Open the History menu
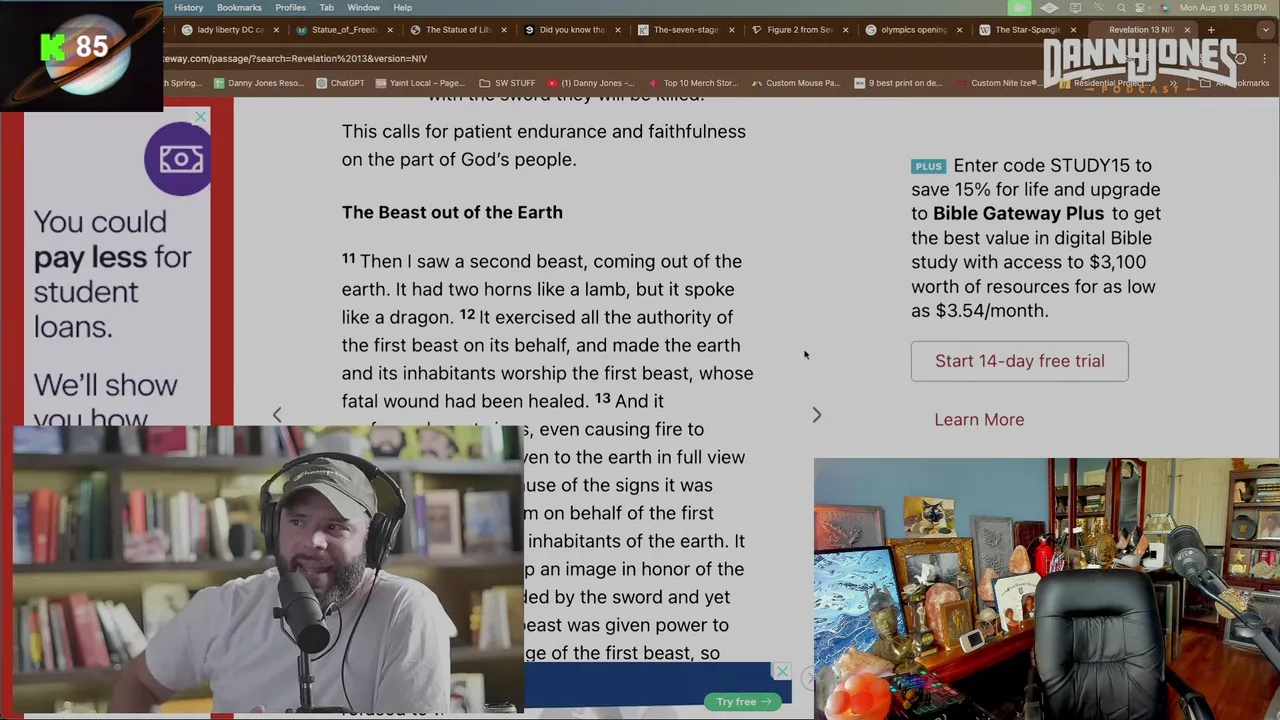1280x720 pixels. tap(188, 8)
